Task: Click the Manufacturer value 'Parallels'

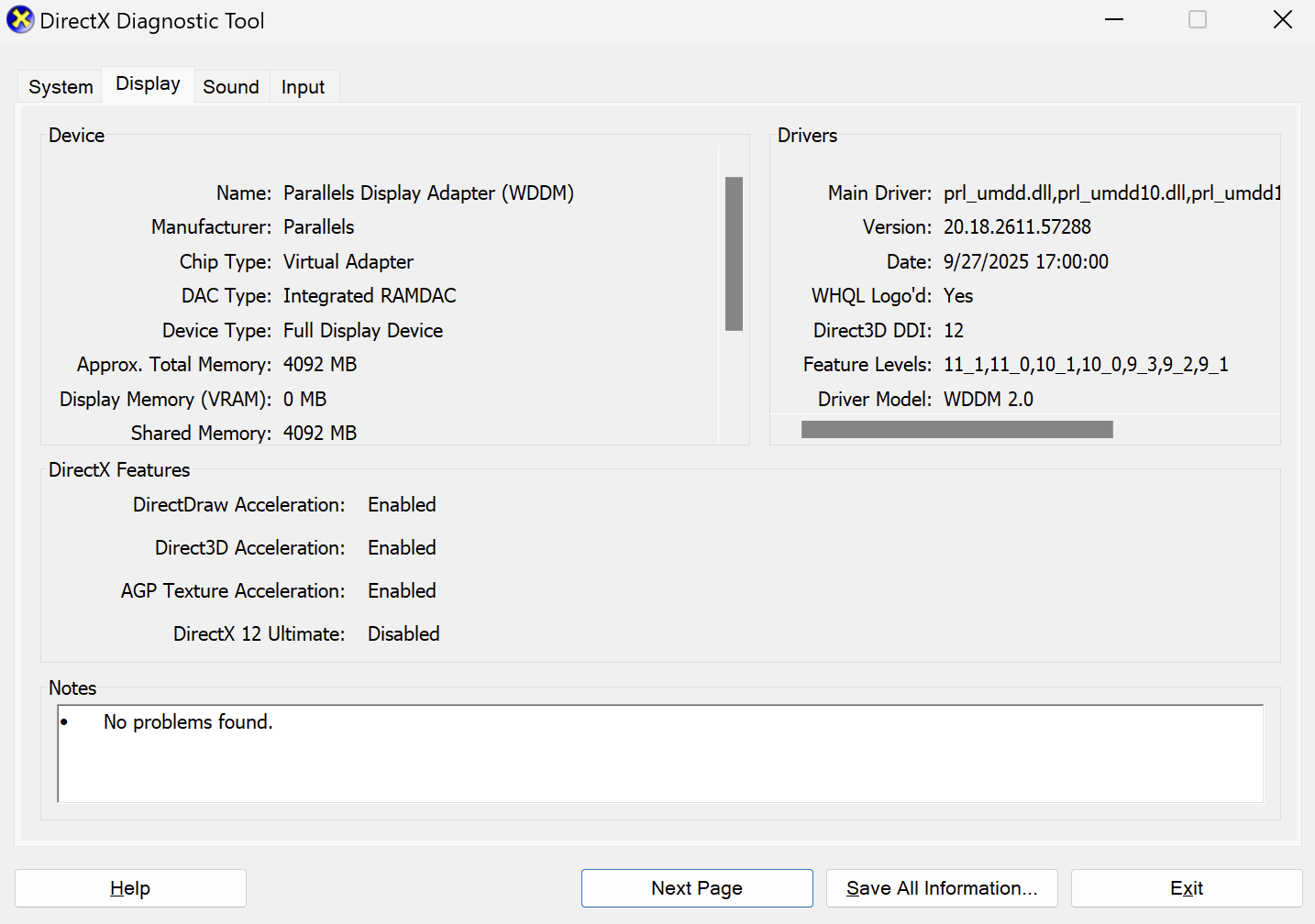Action: (318, 227)
